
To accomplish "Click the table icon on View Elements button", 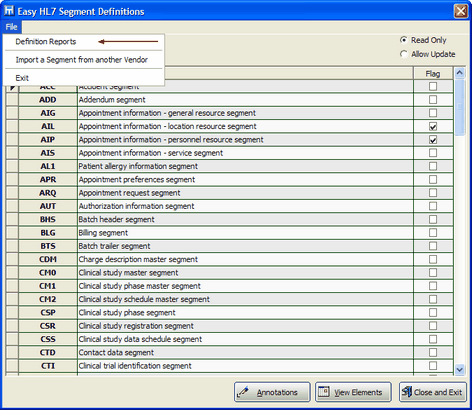I will pos(324,392).
